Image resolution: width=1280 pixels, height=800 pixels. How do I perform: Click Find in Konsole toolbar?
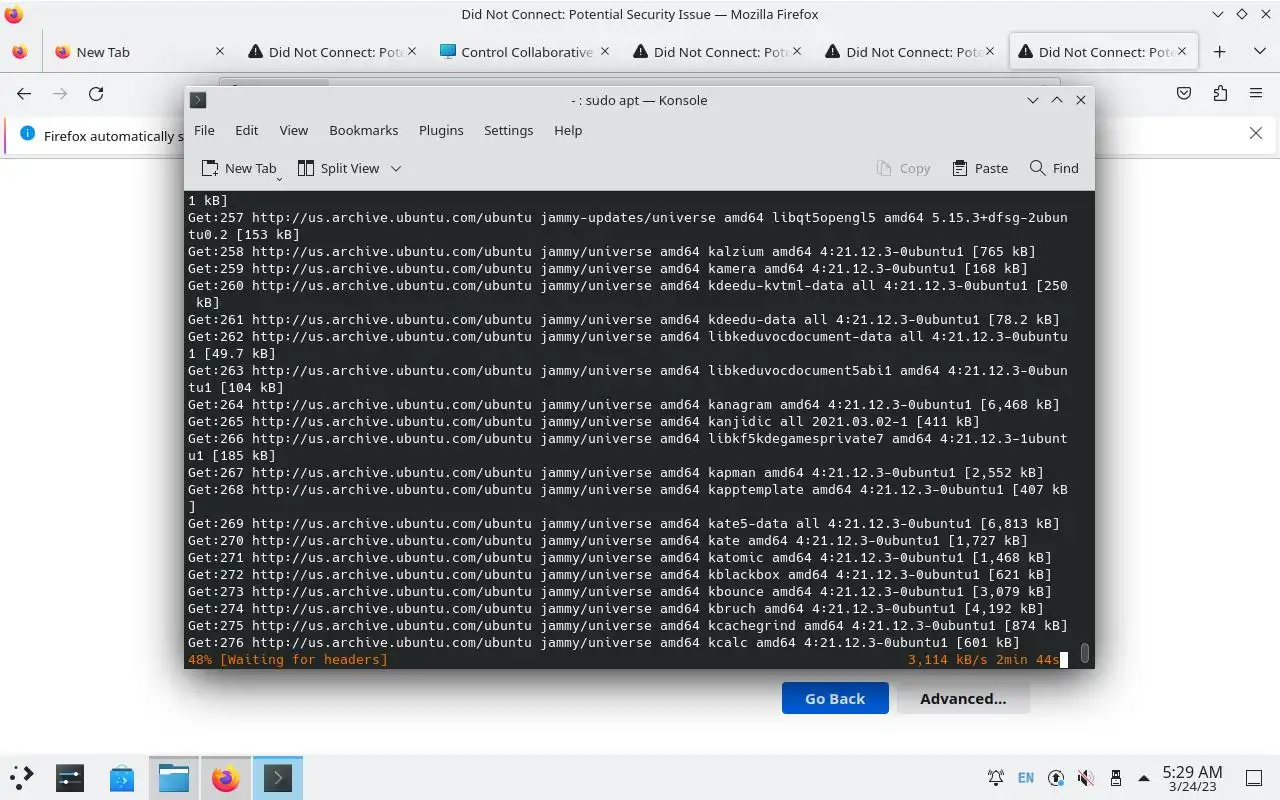[x=1054, y=168]
